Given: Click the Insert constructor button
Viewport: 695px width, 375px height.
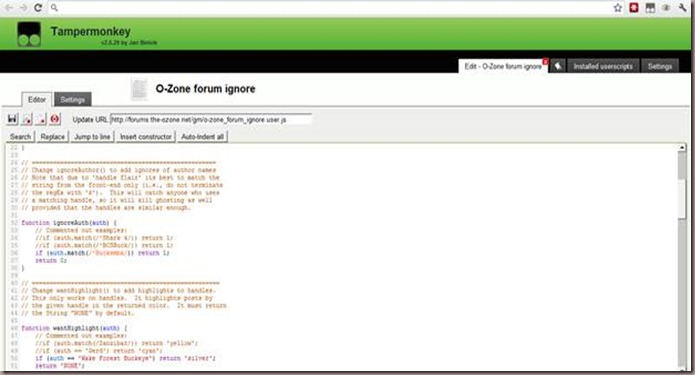Looking at the screenshot, I should (146, 137).
